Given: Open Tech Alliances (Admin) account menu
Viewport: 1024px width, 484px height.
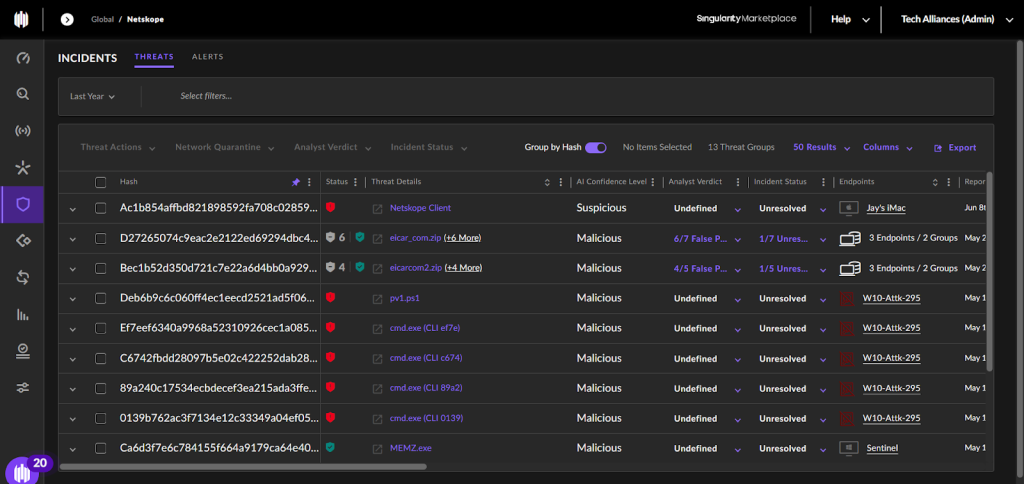Looking at the screenshot, I should (x=957, y=20).
